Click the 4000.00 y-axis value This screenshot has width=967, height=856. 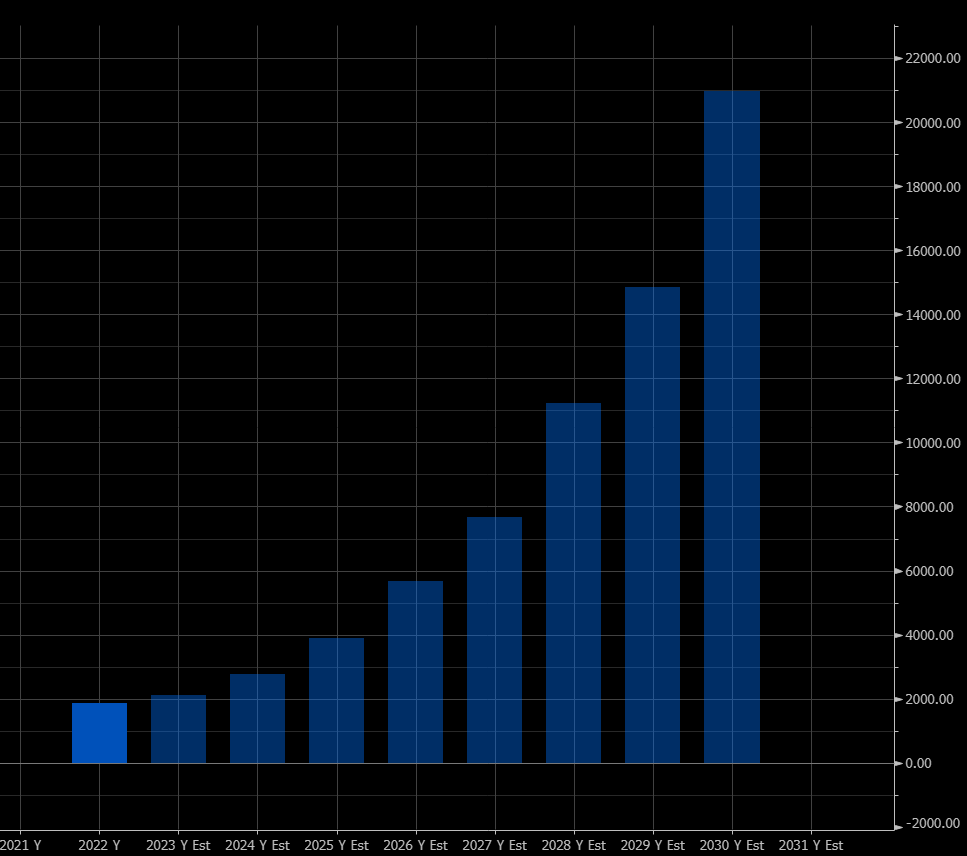pos(929,635)
